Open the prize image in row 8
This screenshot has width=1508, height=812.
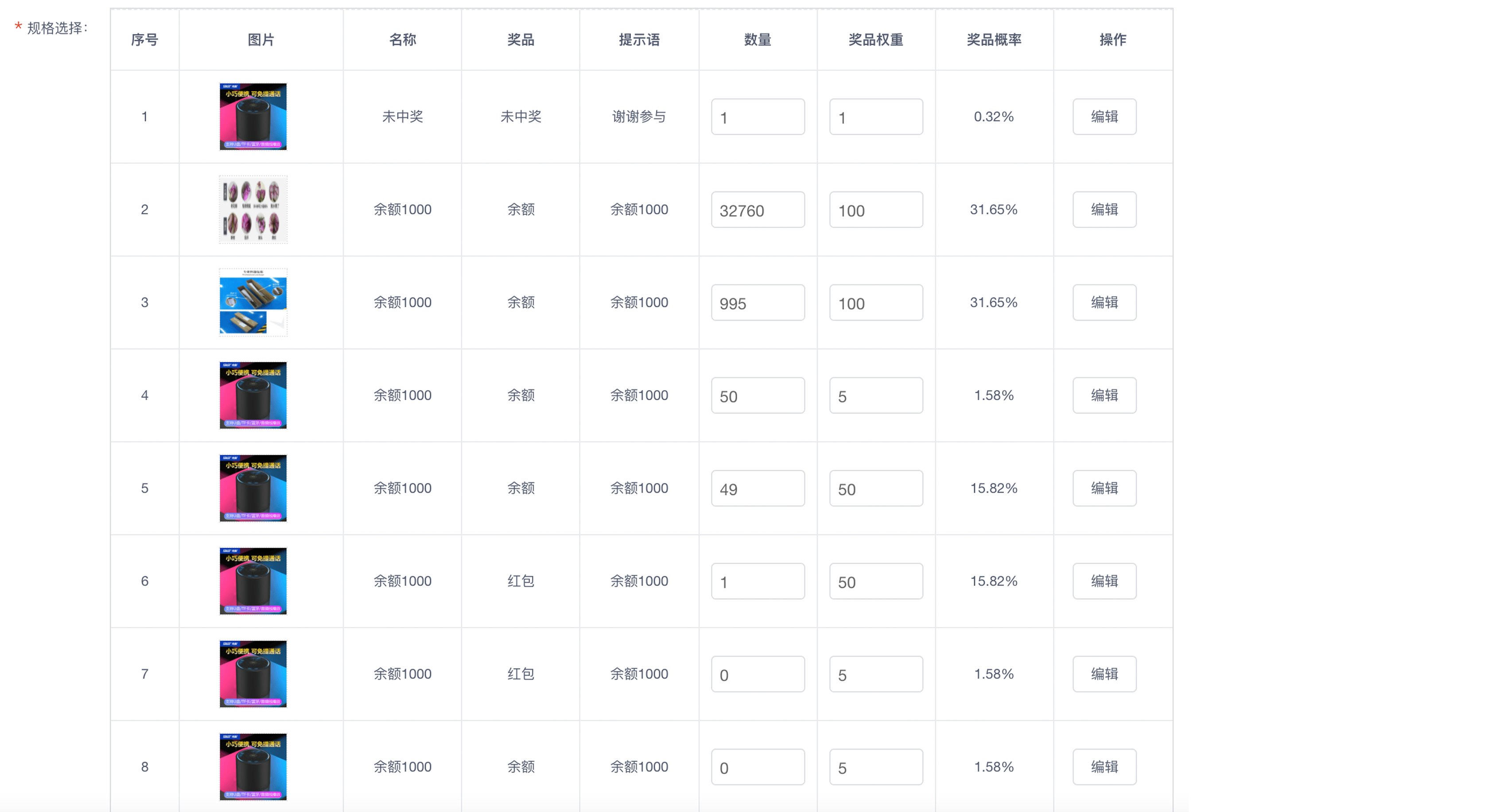click(x=253, y=766)
